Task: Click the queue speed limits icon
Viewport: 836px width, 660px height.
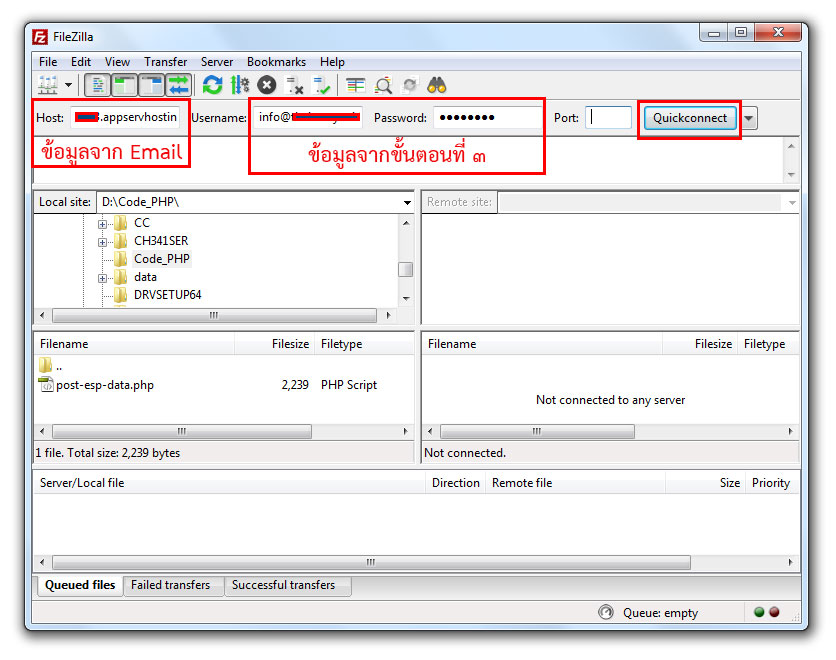Action: coord(606,612)
